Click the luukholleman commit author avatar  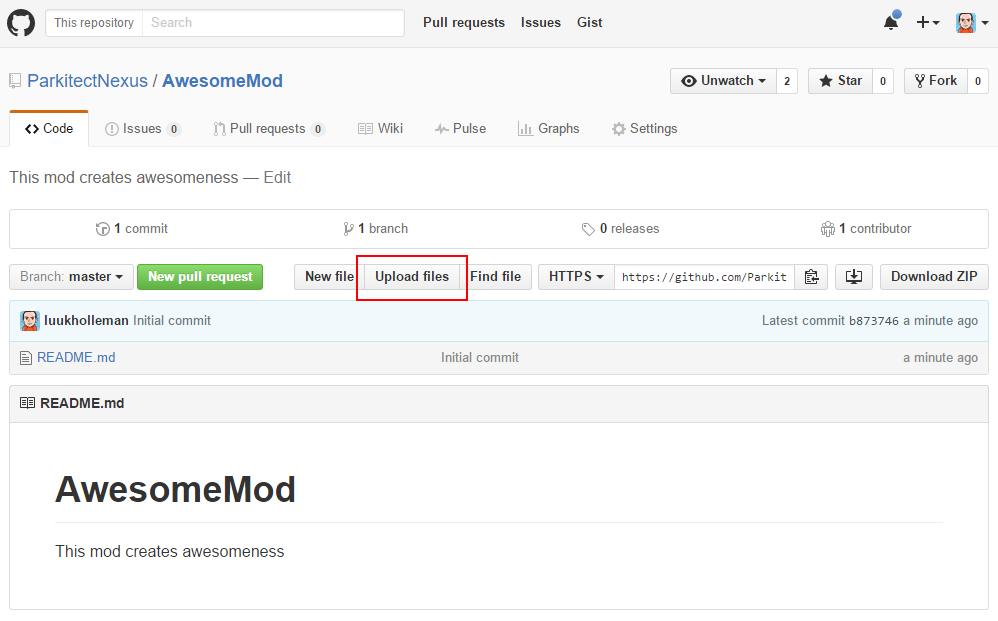30,321
